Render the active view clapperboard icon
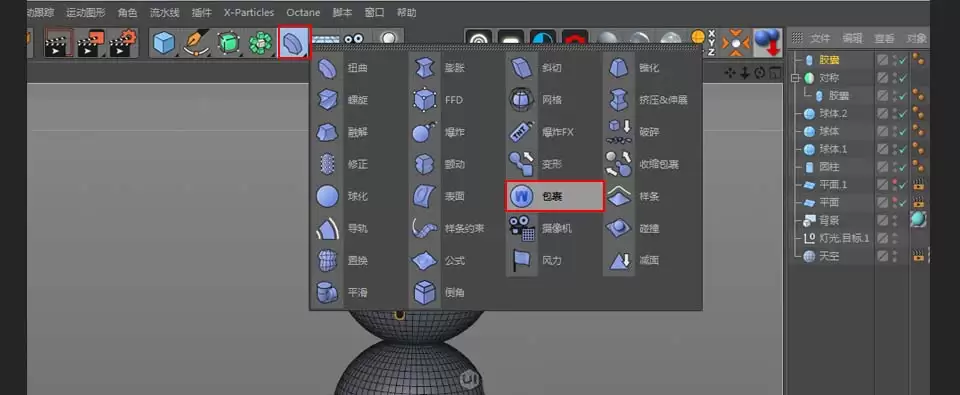 pos(59,43)
